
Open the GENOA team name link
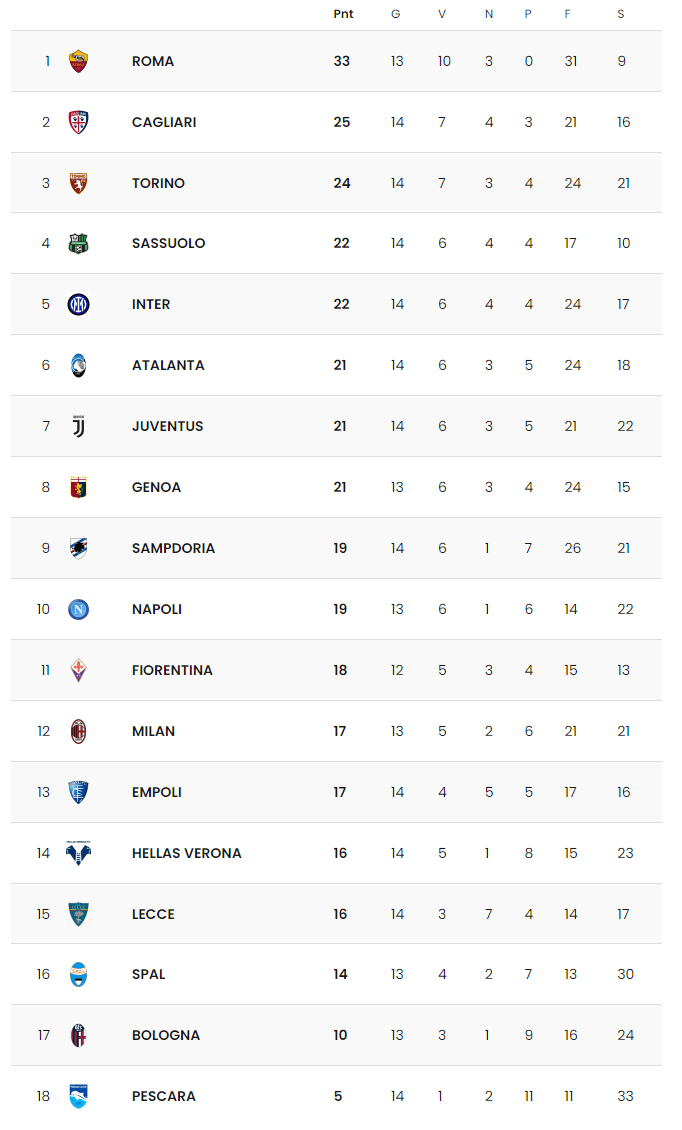click(x=156, y=487)
